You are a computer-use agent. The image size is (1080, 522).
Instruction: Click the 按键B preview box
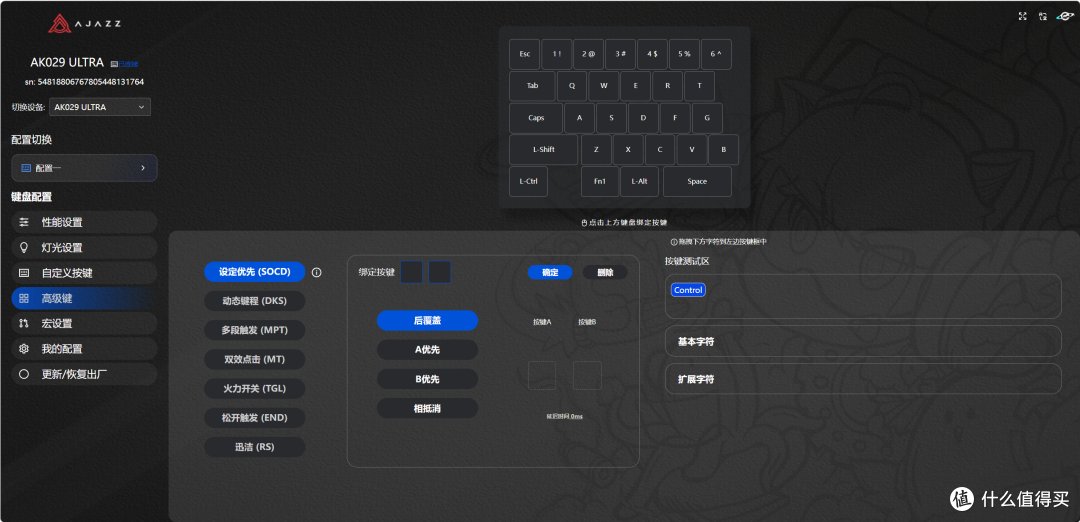588,375
